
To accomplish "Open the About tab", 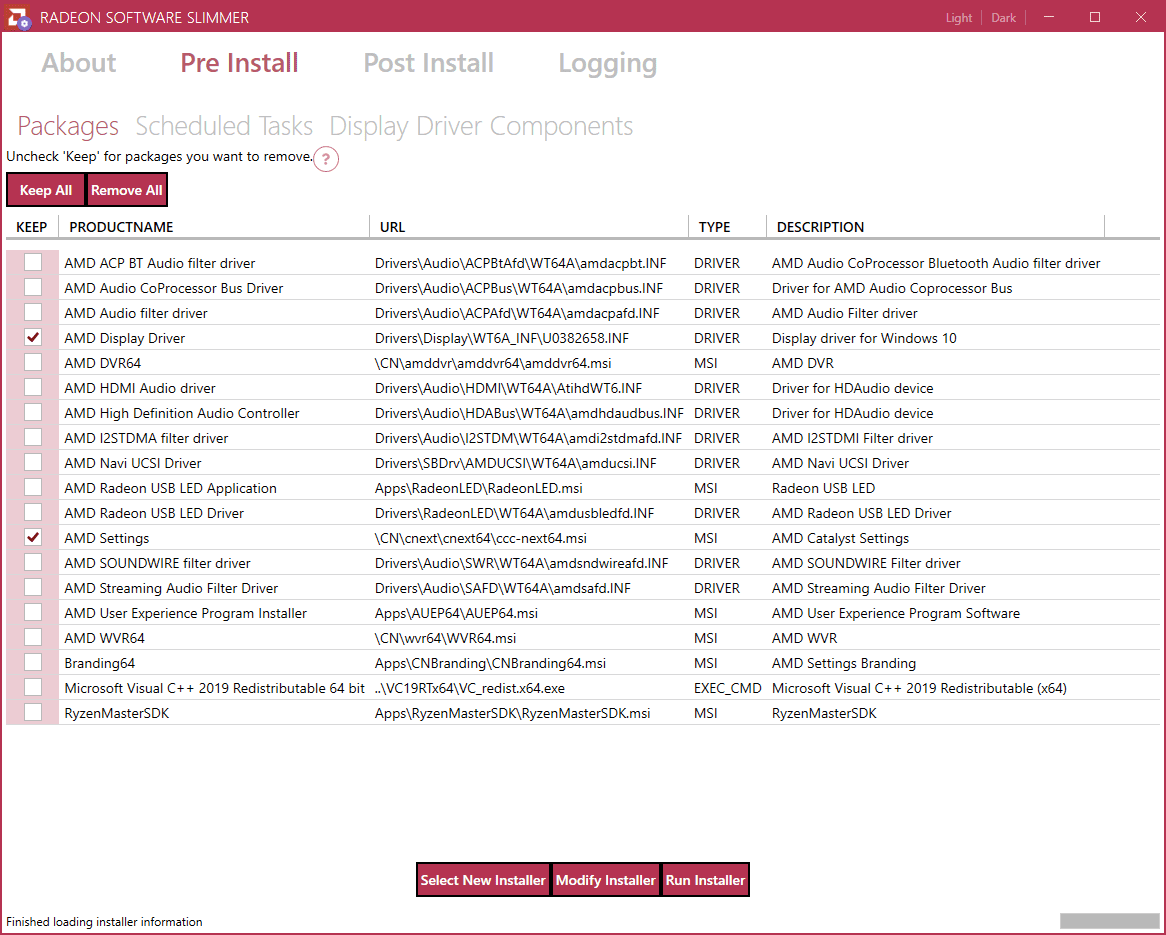I will [79, 62].
